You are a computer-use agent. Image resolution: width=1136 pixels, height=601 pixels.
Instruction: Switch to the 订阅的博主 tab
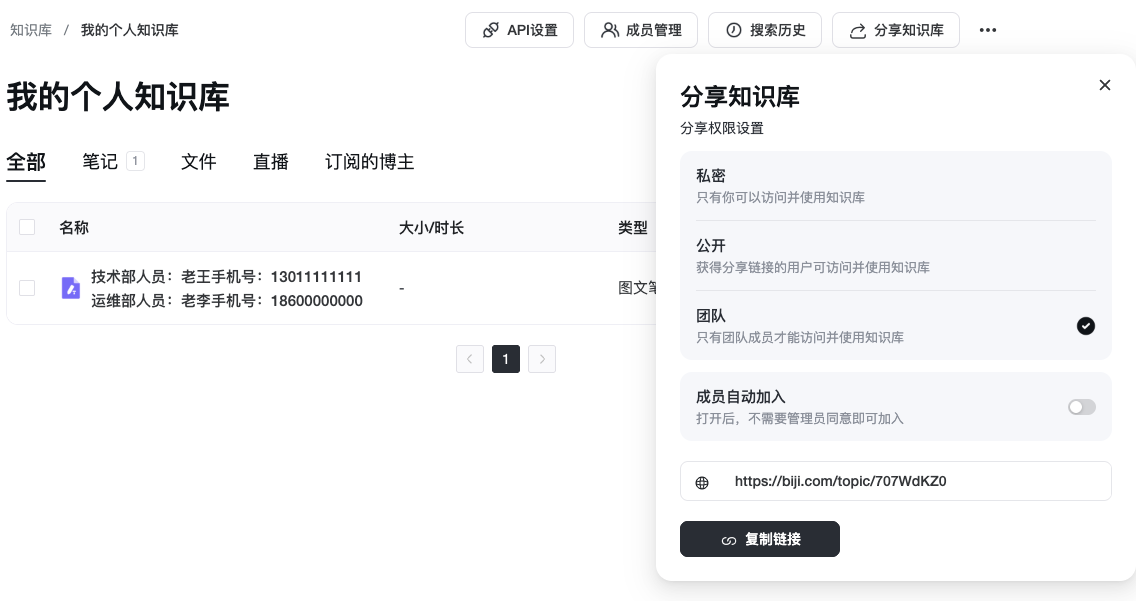(x=369, y=162)
